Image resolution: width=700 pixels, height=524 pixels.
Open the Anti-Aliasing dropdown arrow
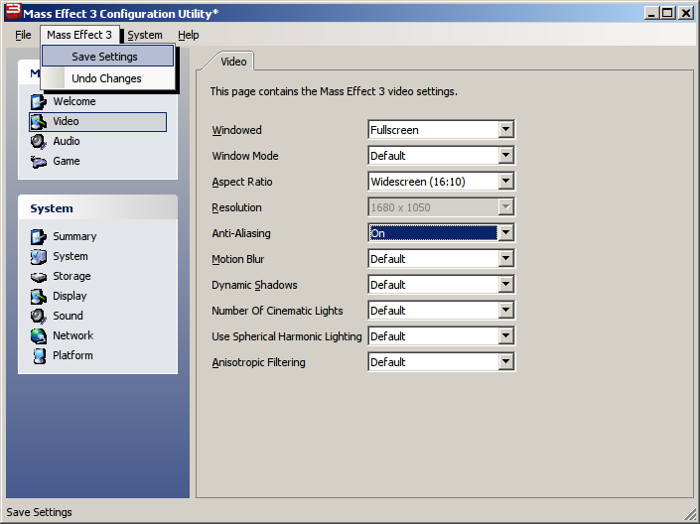tap(505, 233)
